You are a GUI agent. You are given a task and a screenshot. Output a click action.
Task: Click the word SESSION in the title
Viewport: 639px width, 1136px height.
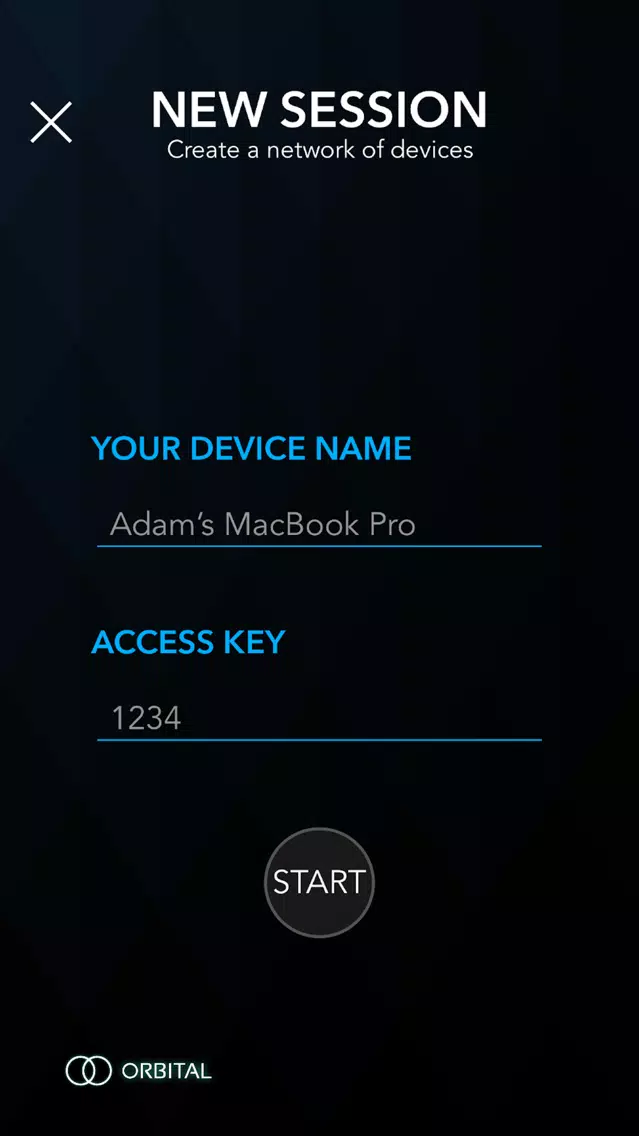[x=384, y=110]
